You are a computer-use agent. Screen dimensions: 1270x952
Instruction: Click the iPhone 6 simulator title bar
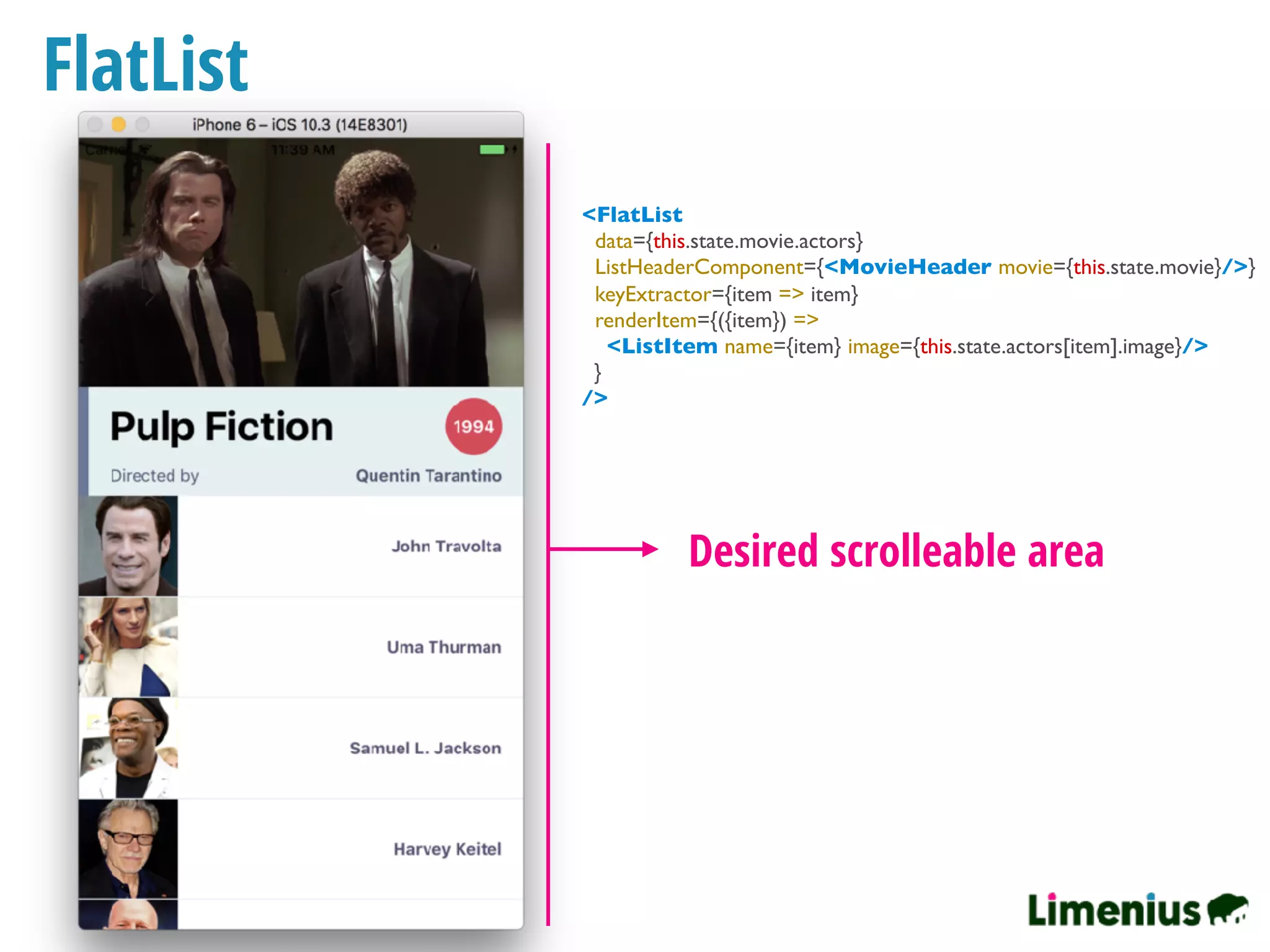pyautogui.click(x=300, y=125)
